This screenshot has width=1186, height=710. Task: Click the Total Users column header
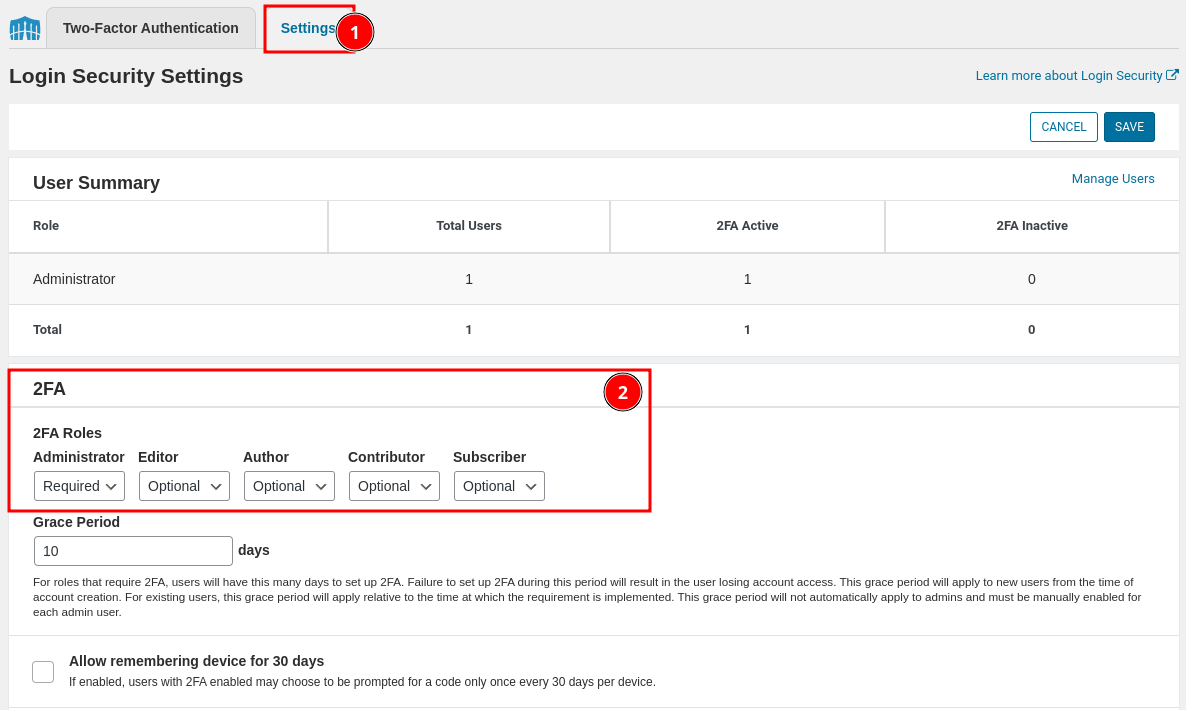point(469,226)
